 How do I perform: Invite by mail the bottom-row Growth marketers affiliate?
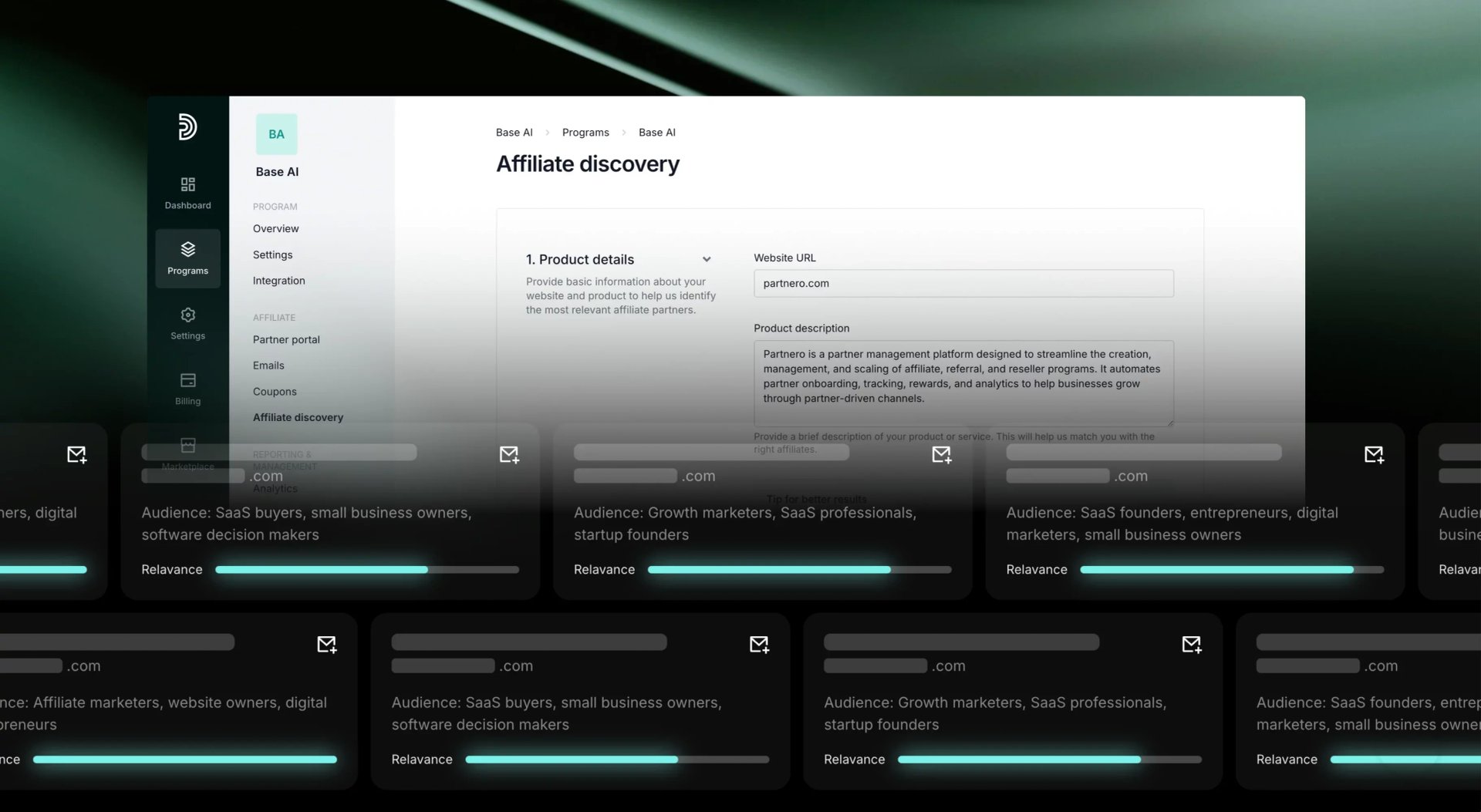point(1192,644)
